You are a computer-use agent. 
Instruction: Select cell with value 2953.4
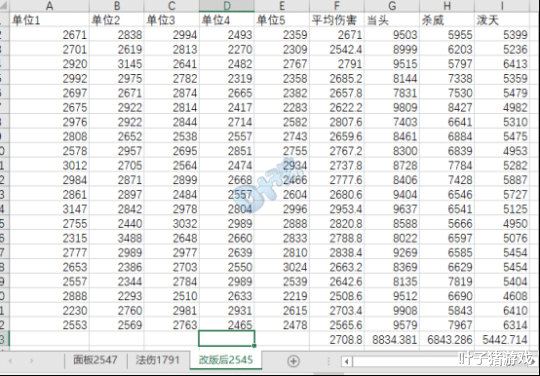coord(337,209)
